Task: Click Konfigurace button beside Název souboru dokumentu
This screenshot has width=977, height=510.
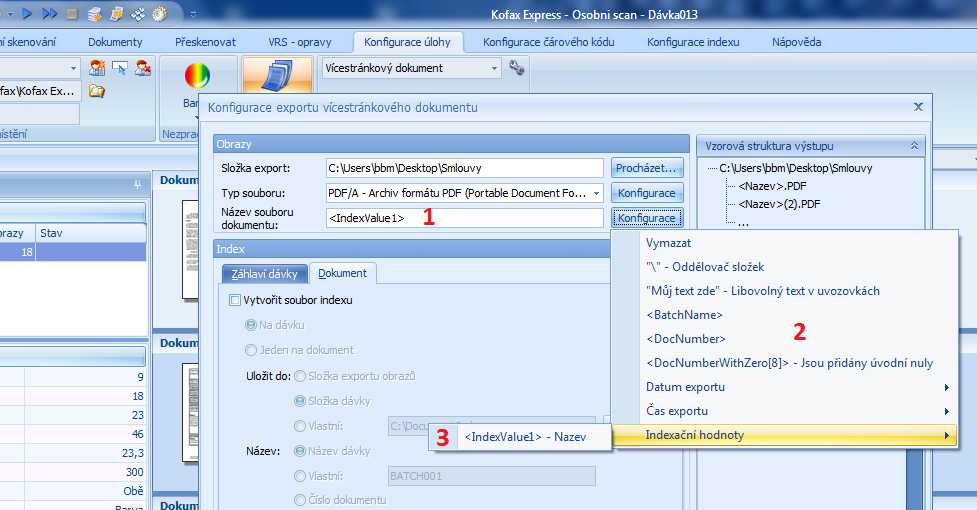Action: [x=647, y=218]
